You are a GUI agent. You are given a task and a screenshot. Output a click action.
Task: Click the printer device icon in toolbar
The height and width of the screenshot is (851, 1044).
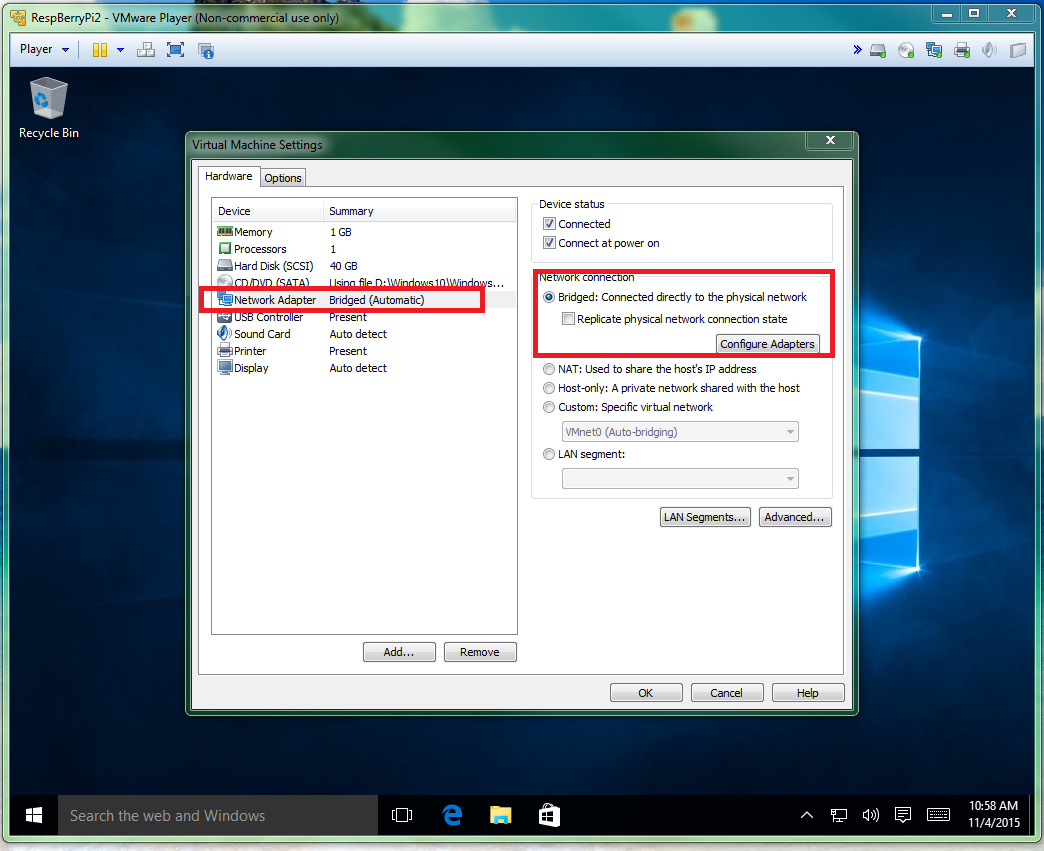point(962,51)
